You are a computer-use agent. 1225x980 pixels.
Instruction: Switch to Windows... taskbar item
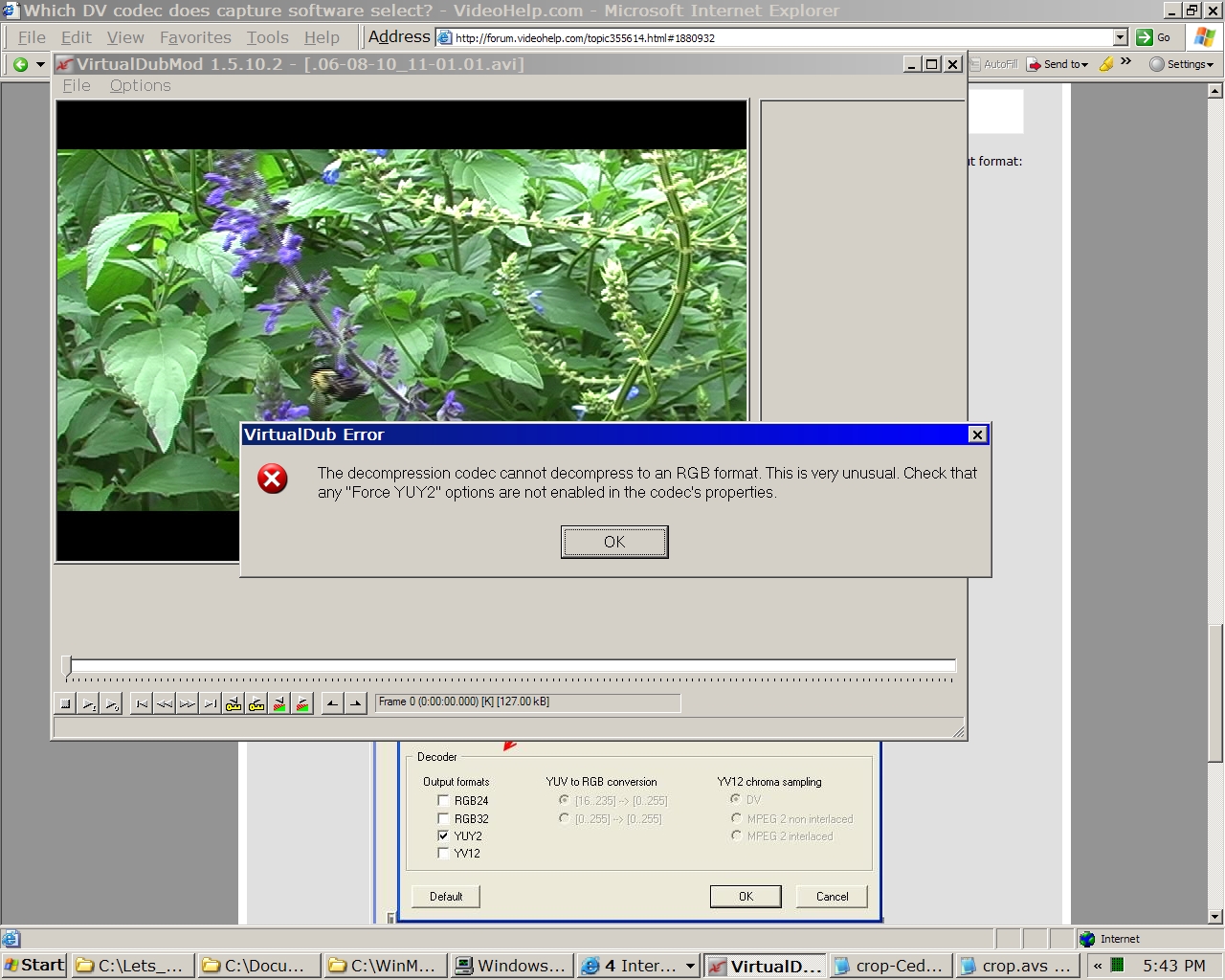(512, 966)
